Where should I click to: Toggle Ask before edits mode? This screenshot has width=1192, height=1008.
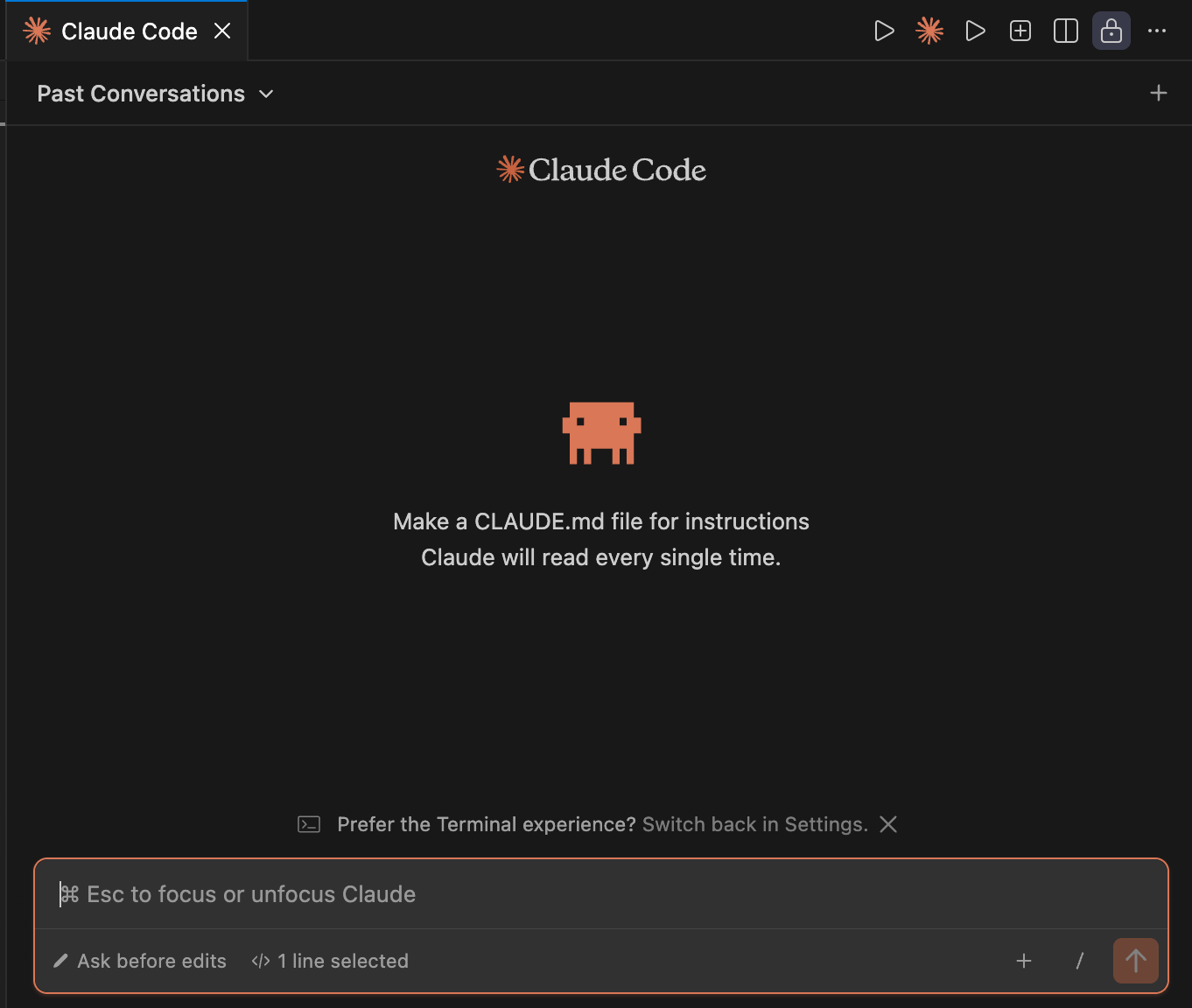click(x=140, y=961)
